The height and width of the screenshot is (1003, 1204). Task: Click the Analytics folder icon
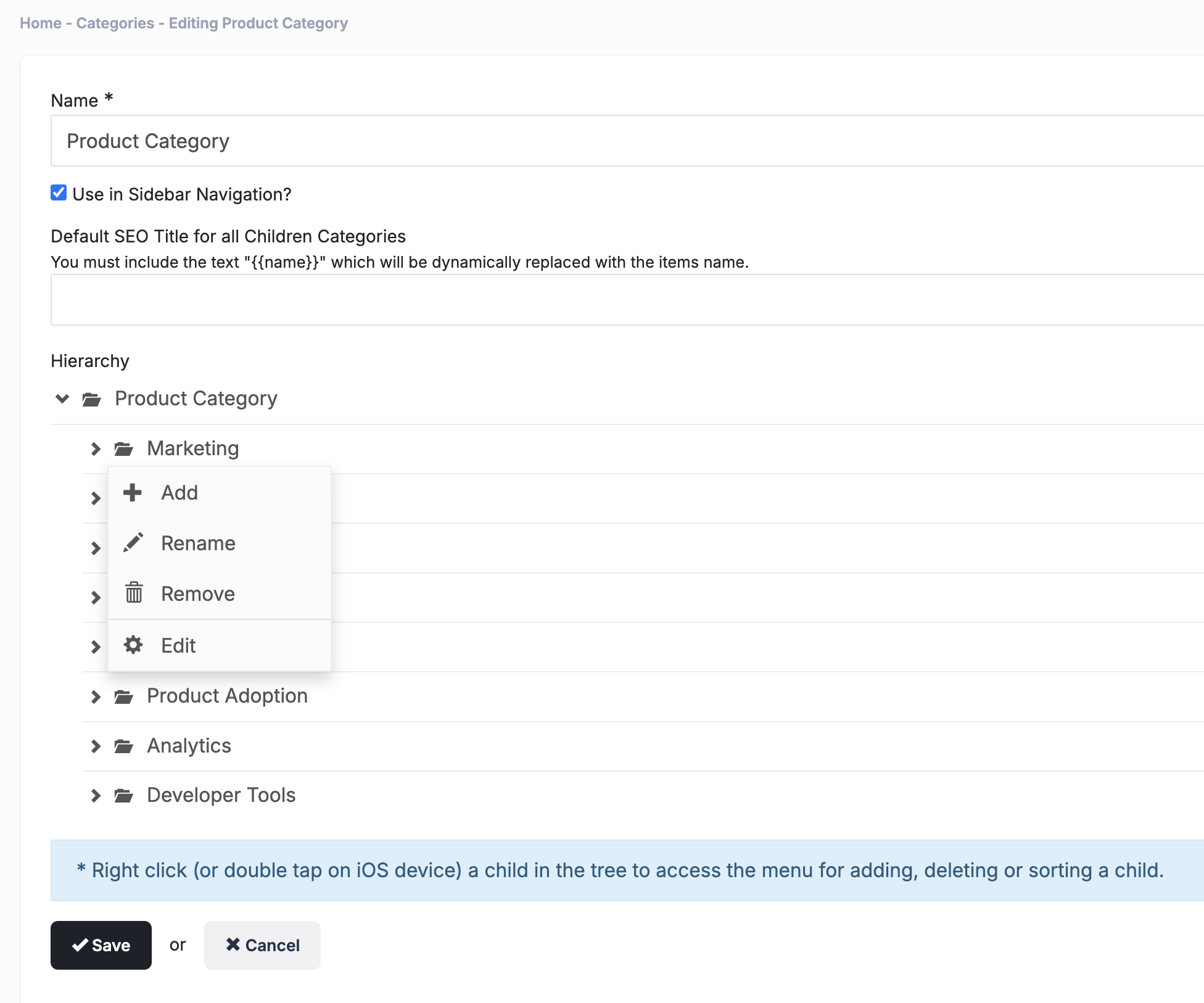click(x=124, y=746)
